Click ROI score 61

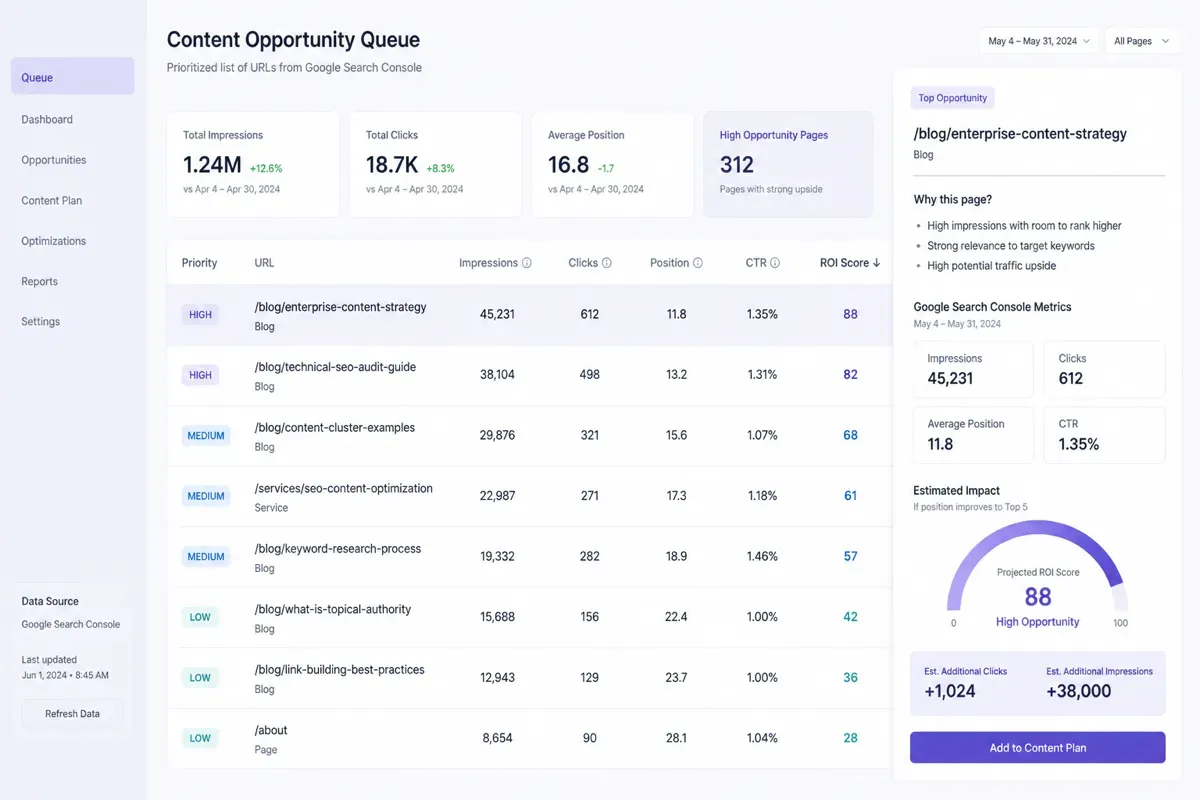[850, 495]
